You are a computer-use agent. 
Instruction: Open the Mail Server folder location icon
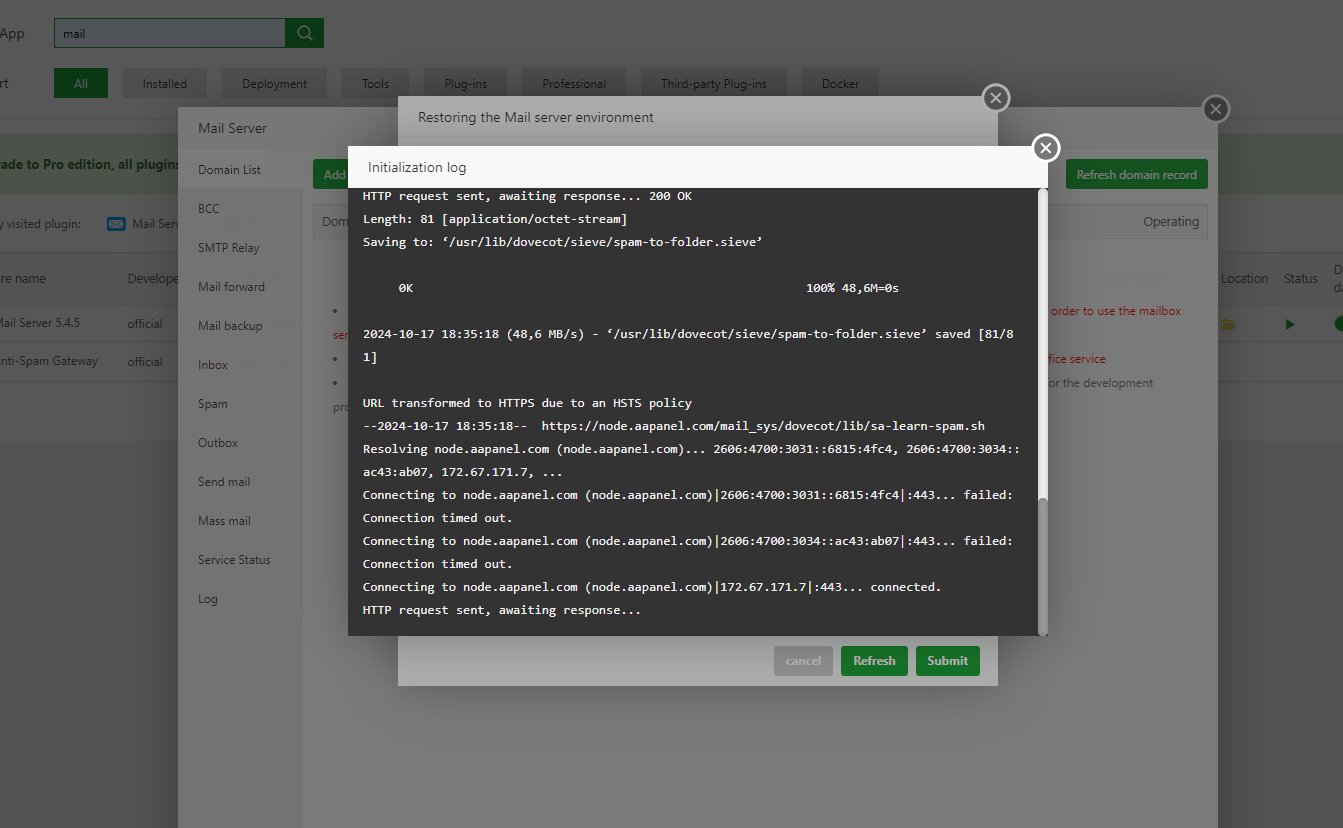click(x=1227, y=324)
